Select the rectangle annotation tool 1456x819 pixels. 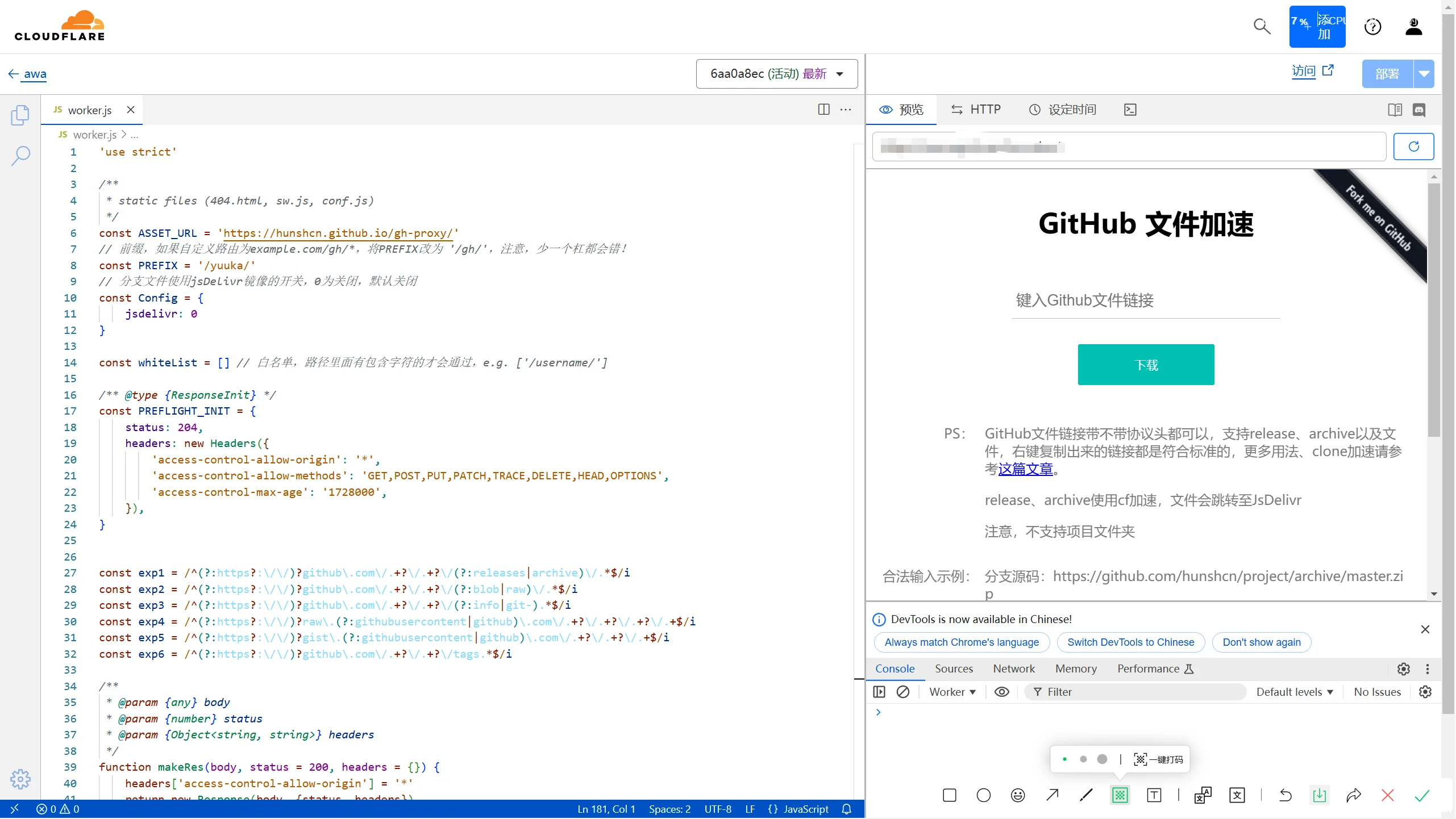tap(950, 795)
